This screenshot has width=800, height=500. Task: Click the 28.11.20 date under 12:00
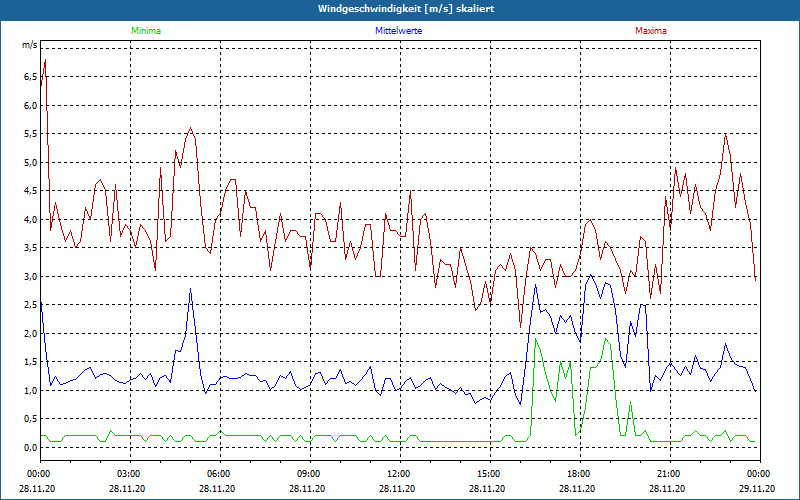pos(397,488)
